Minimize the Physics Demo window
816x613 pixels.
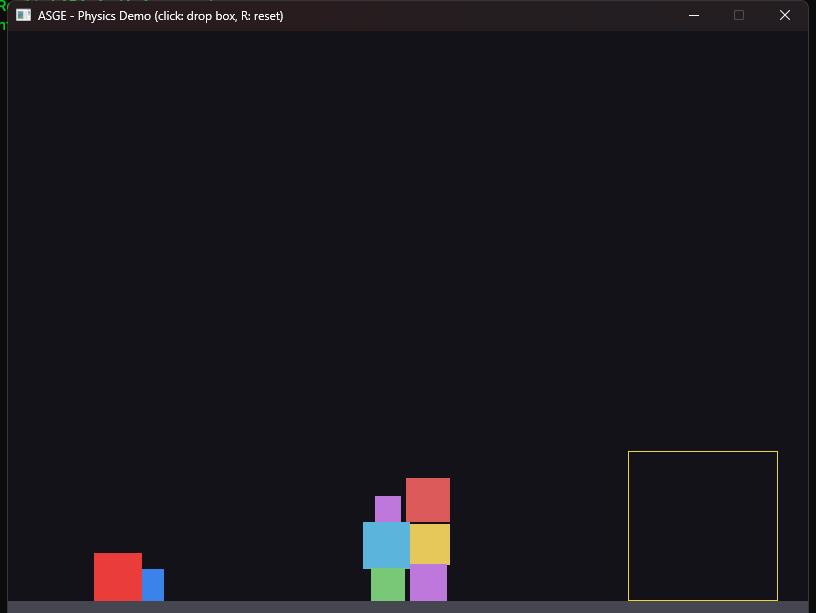click(x=694, y=16)
